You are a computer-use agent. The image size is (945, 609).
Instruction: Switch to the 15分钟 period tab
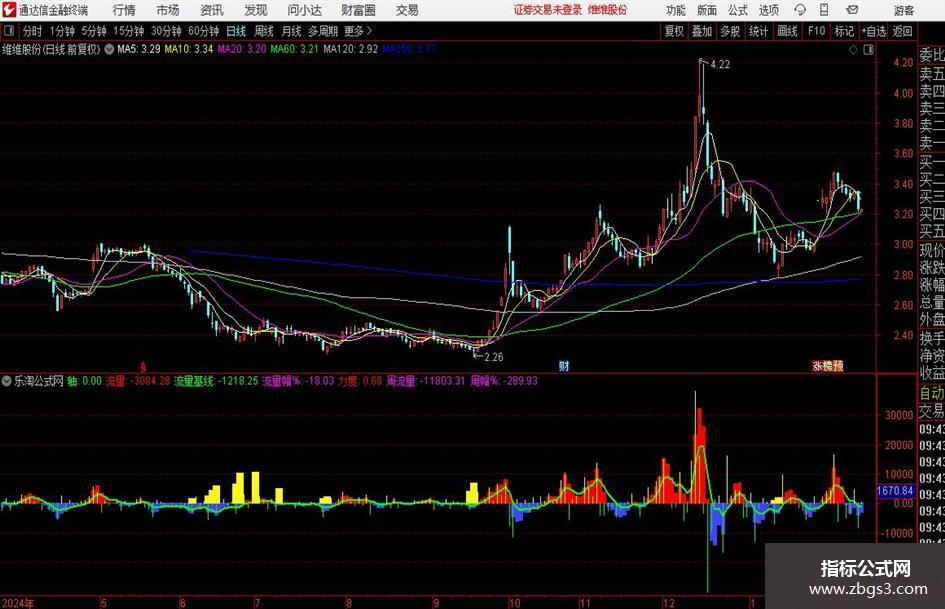coord(129,31)
